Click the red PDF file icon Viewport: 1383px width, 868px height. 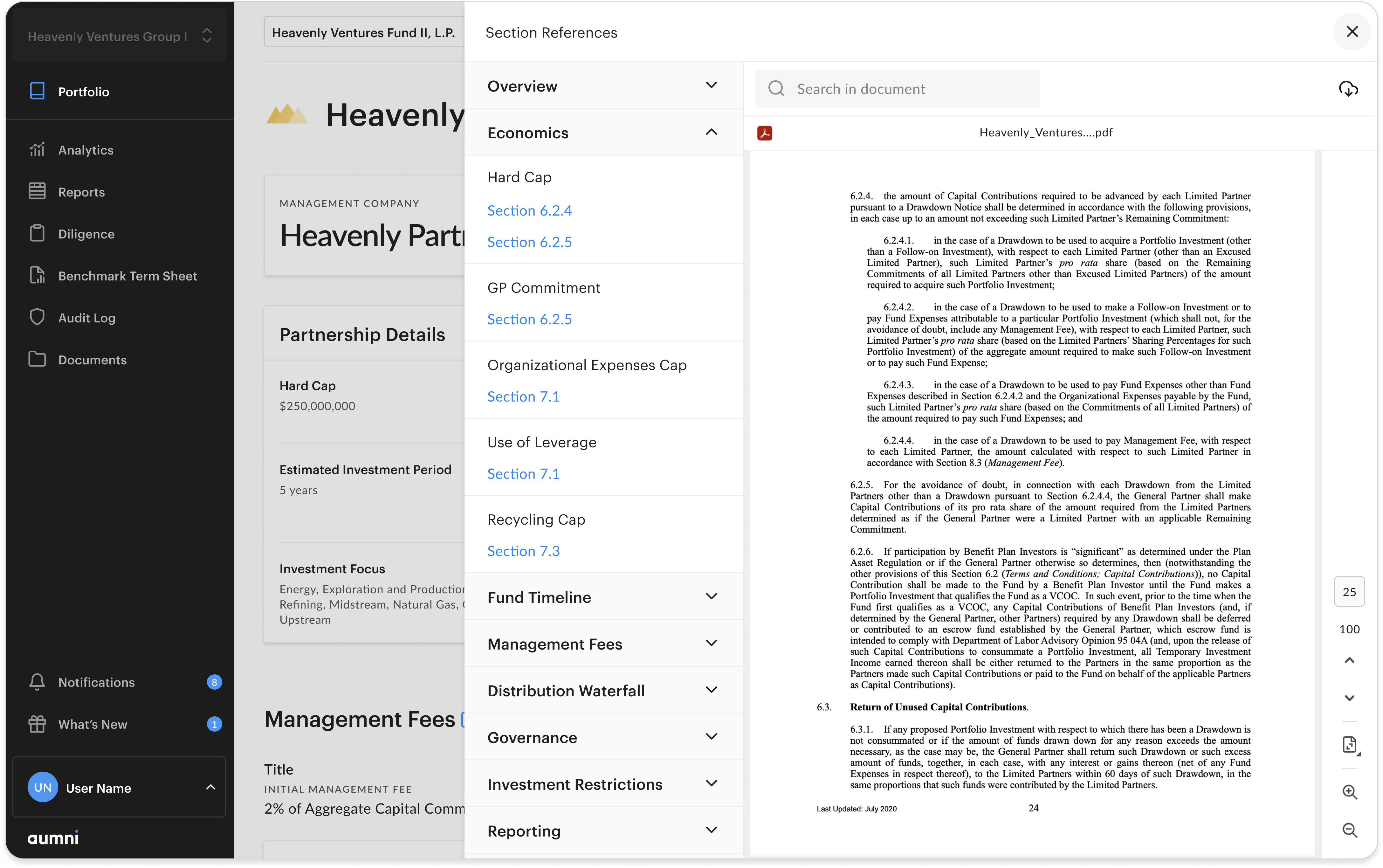click(764, 133)
